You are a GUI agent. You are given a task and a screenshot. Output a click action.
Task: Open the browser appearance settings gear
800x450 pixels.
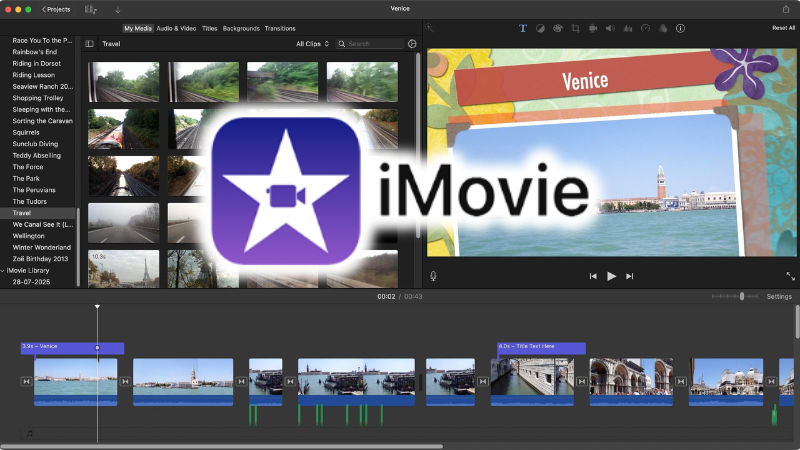(x=412, y=44)
